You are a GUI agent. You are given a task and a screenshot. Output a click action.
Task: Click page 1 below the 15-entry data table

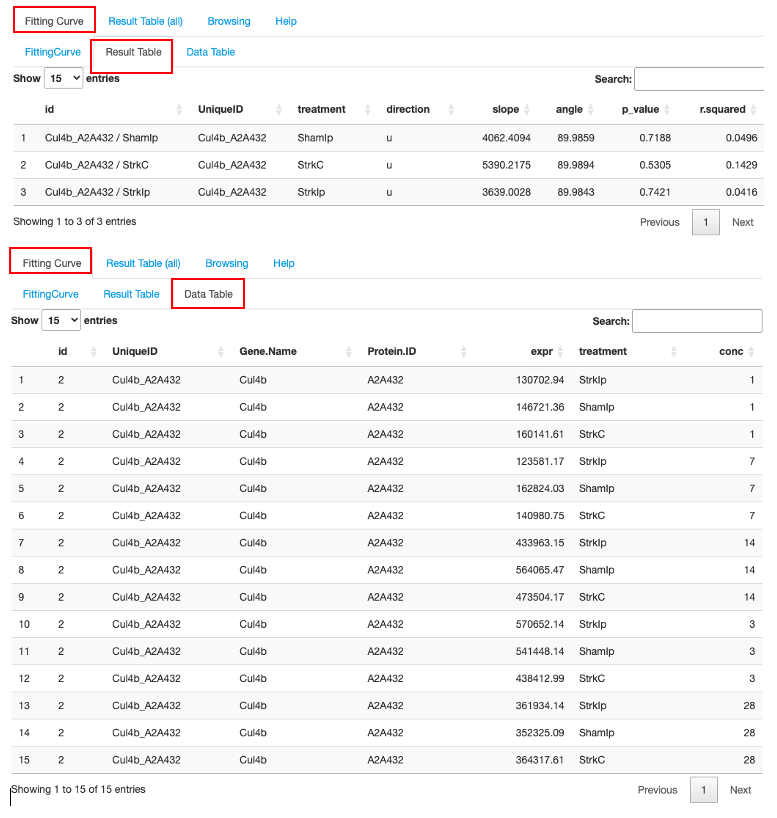[703, 789]
